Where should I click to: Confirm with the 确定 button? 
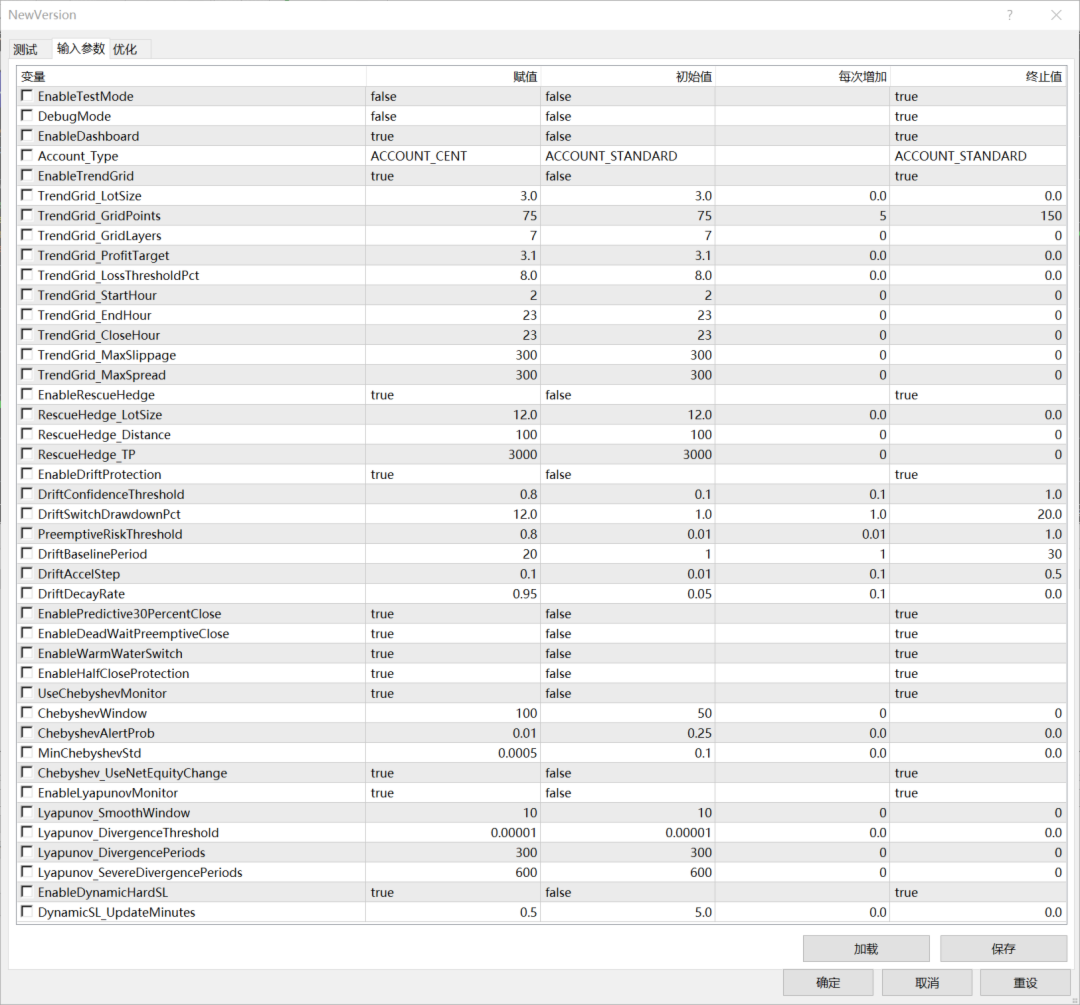click(x=828, y=982)
